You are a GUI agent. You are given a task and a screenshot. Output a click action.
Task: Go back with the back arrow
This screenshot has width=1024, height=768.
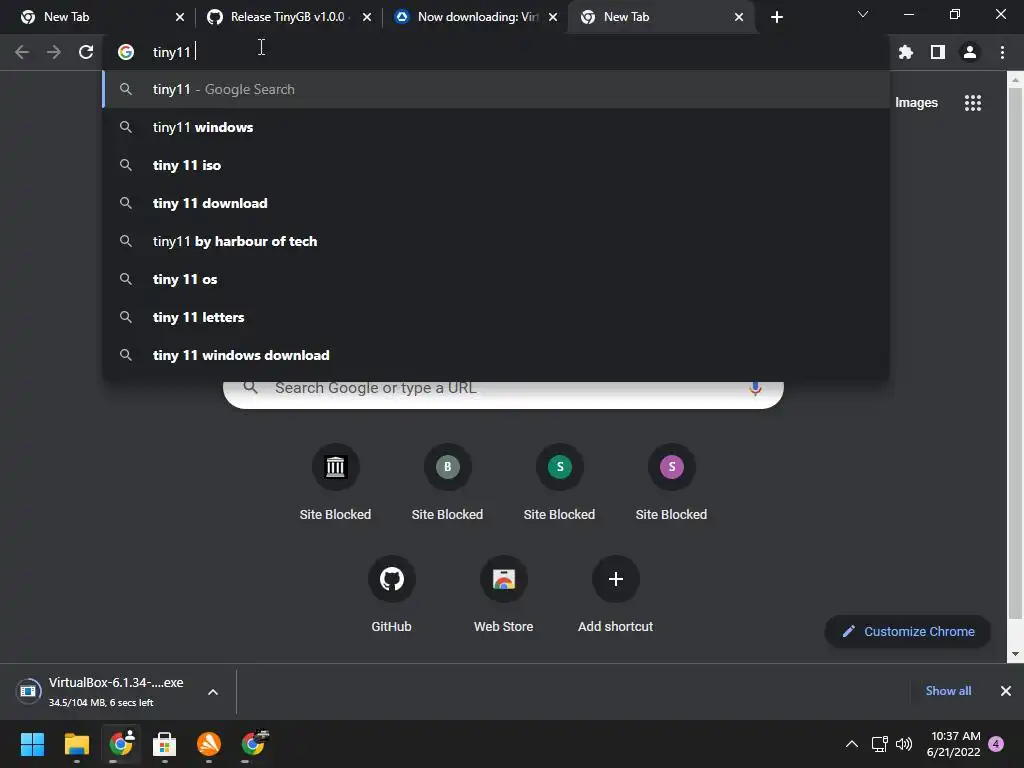(x=22, y=52)
